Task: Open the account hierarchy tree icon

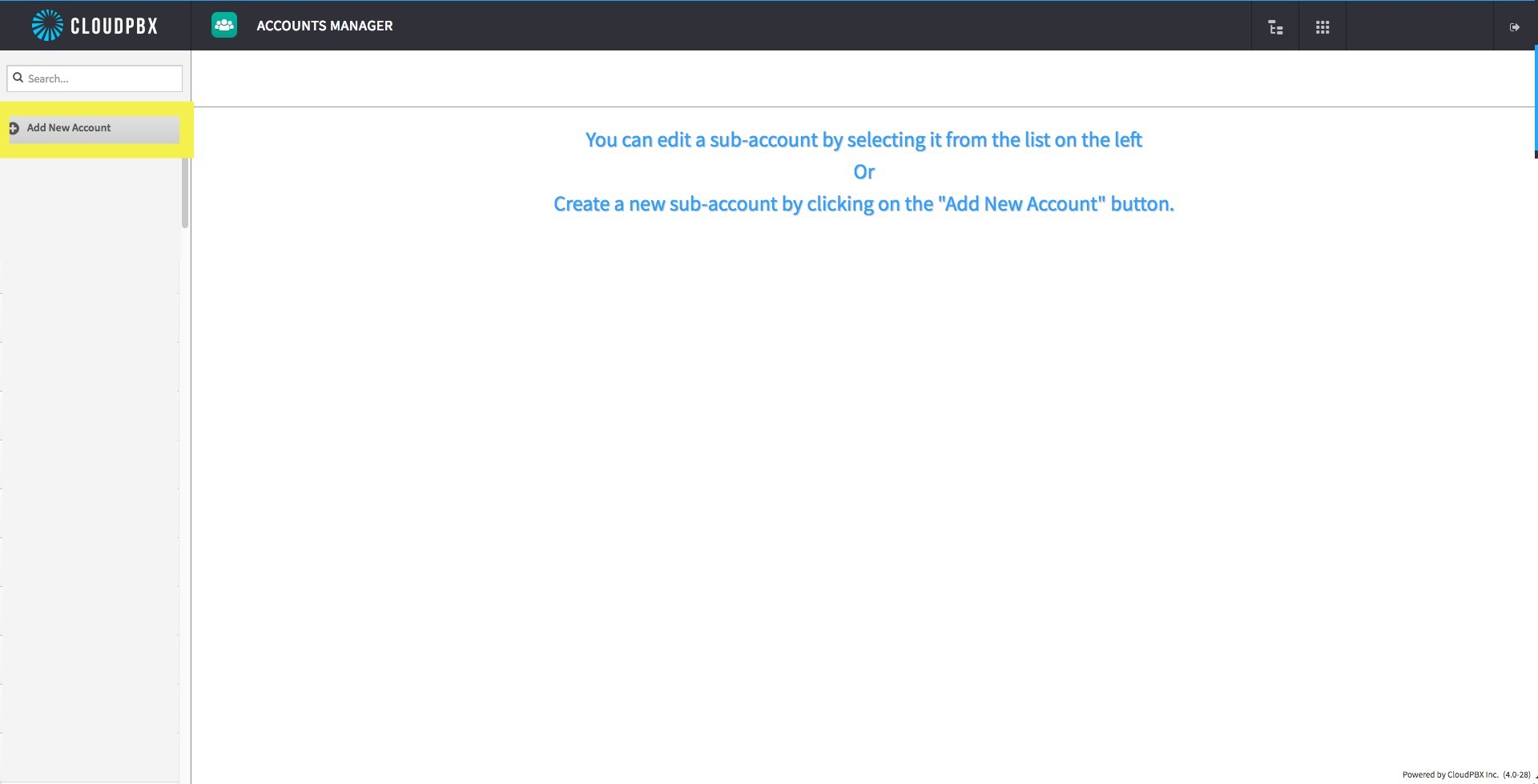Action: (1275, 27)
